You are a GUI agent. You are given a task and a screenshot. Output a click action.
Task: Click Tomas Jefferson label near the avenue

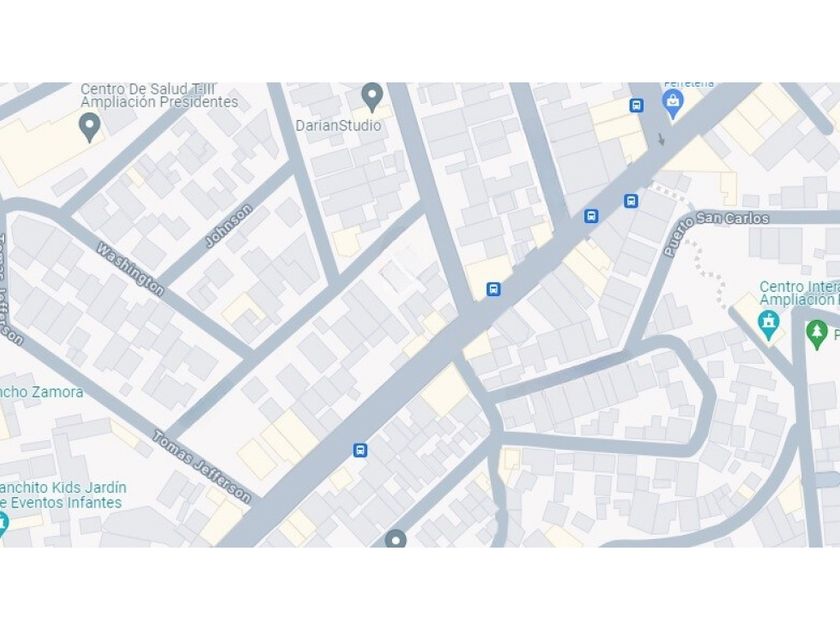tap(201, 466)
